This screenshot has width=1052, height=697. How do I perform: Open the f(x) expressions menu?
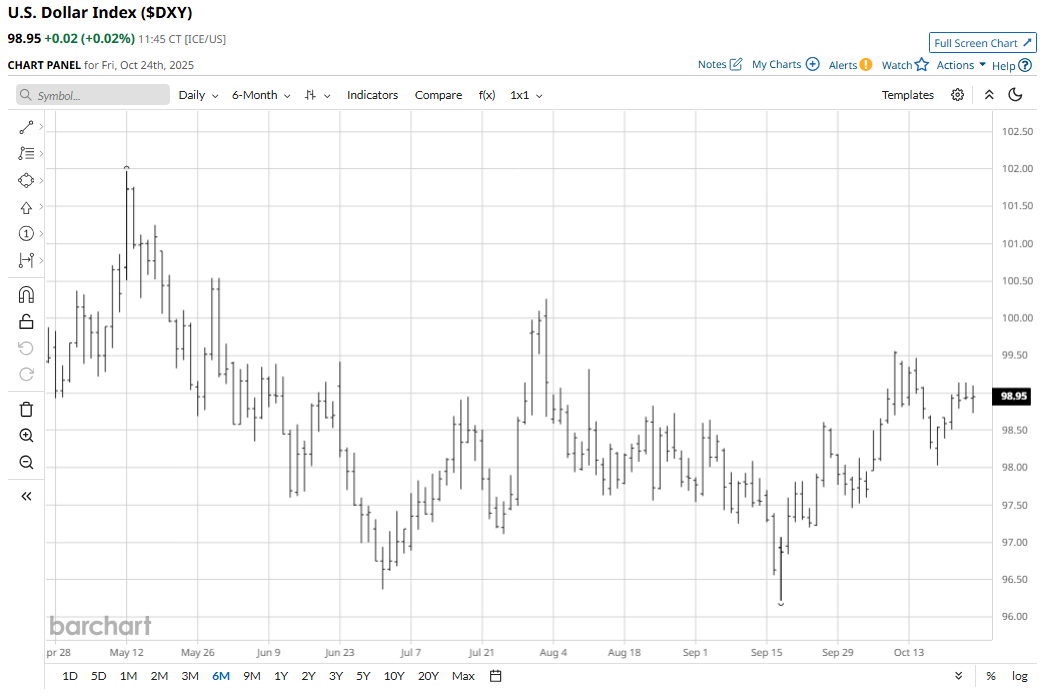487,95
